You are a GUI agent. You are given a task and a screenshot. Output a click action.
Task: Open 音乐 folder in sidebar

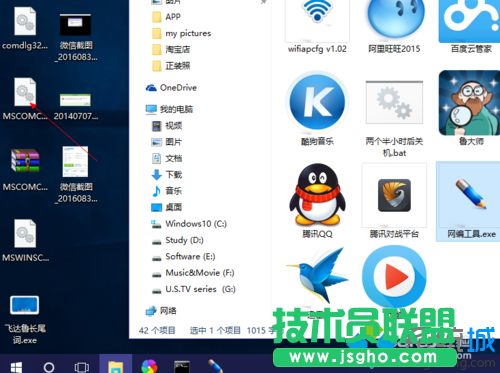point(167,191)
